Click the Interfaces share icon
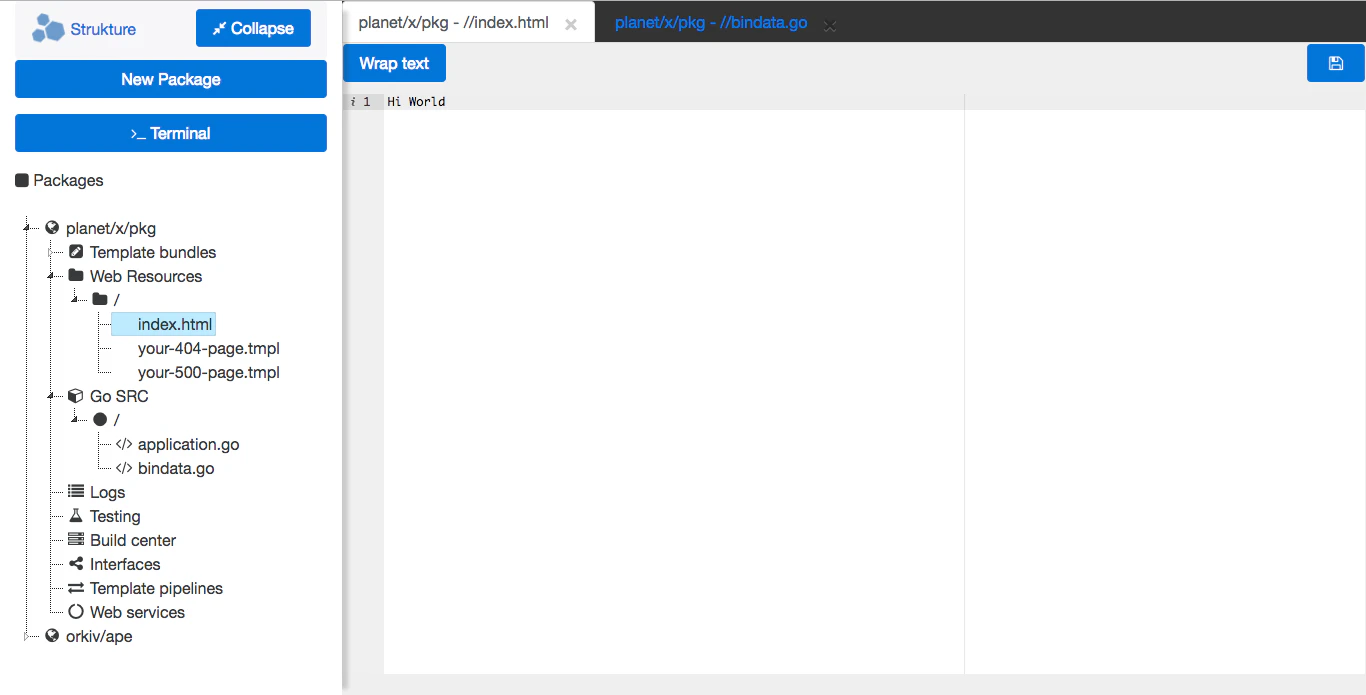1366x695 pixels. [76, 564]
